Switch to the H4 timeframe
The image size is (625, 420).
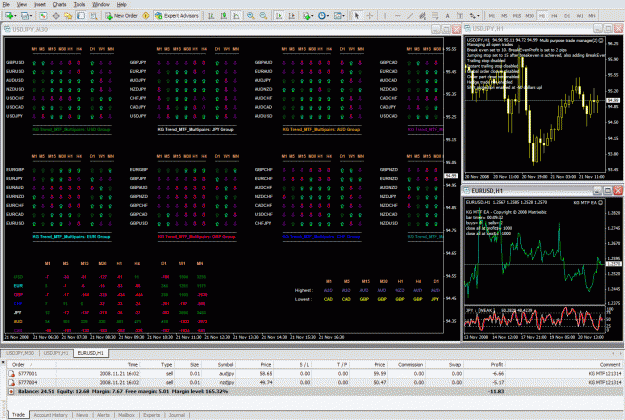[x=554, y=16]
